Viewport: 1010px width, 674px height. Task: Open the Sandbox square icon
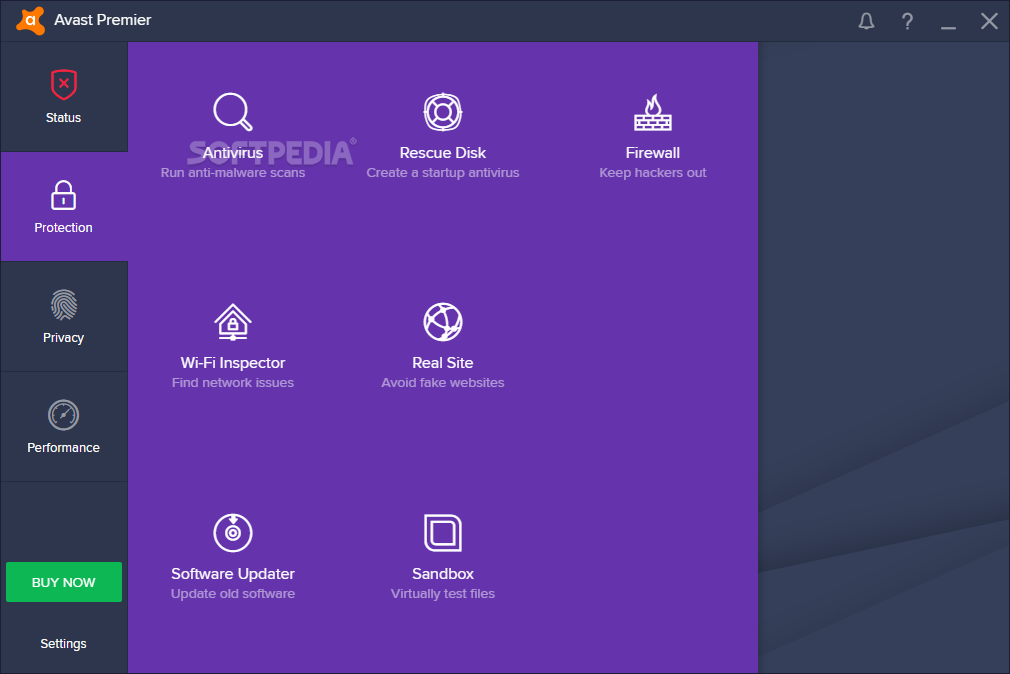pos(443,532)
